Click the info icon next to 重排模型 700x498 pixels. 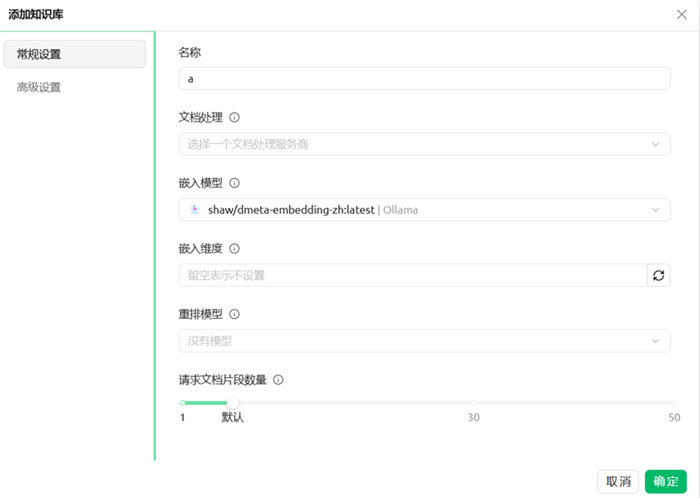click(x=234, y=314)
